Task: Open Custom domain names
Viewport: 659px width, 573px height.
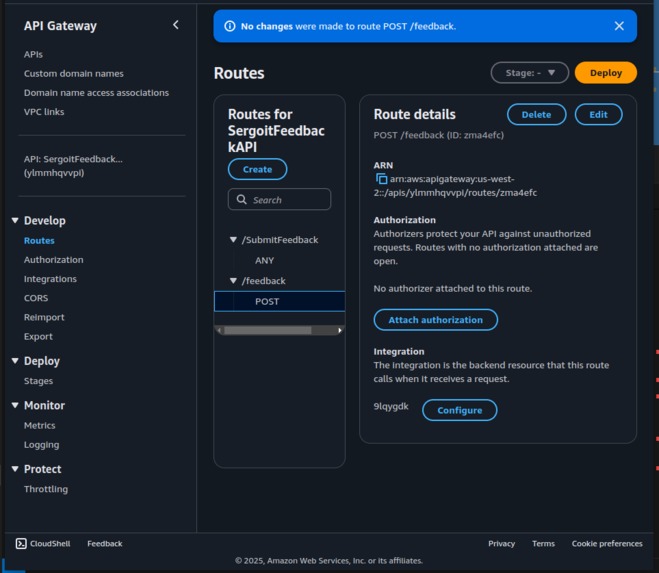Action: [x=74, y=74]
